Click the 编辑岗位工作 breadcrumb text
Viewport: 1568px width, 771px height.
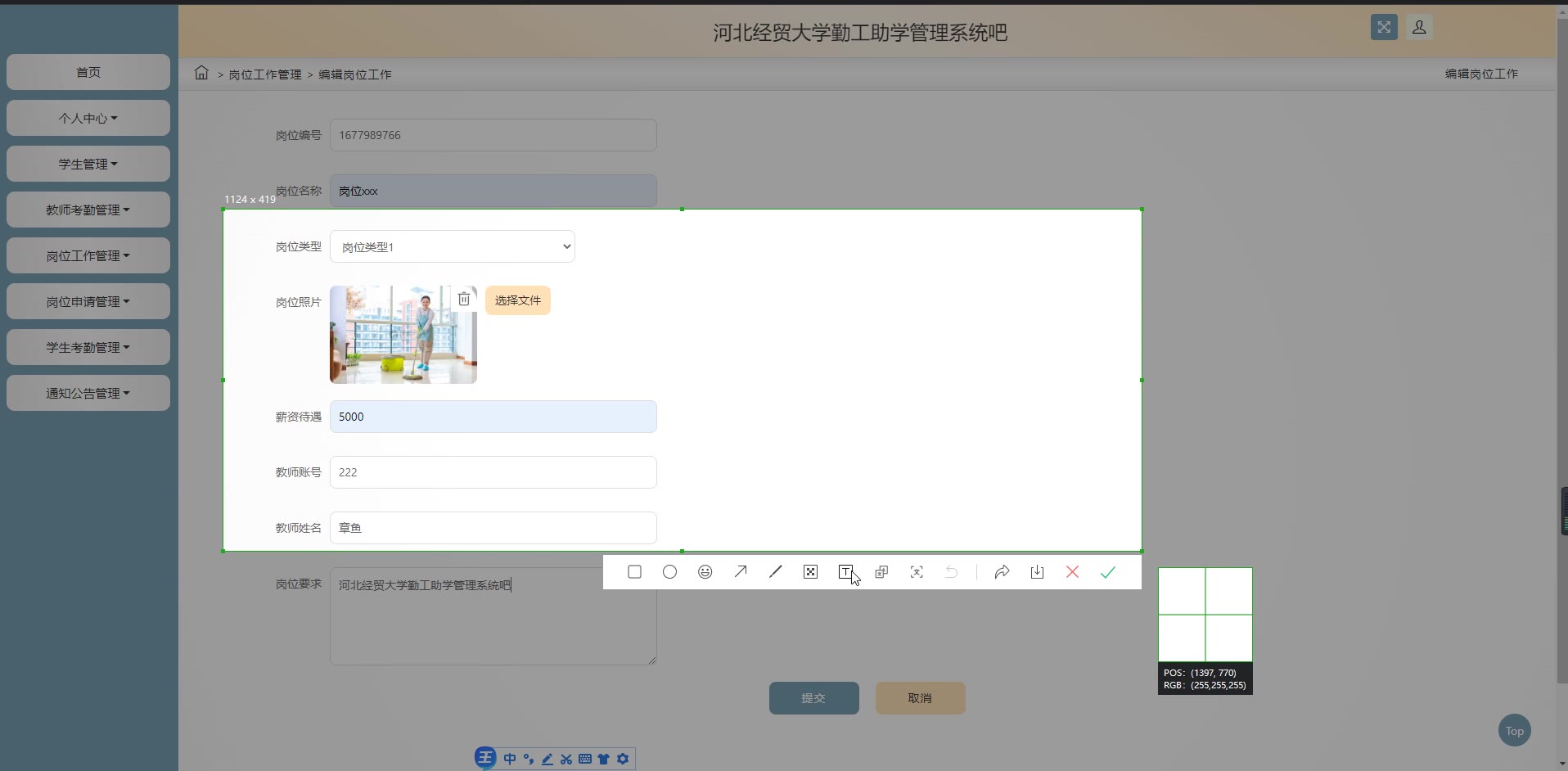355,74
